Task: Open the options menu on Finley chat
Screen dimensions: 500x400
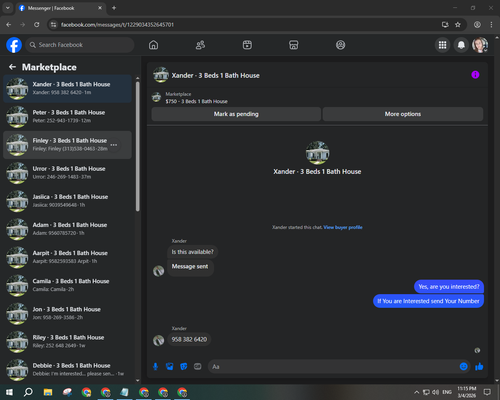Action: point(114,145)
